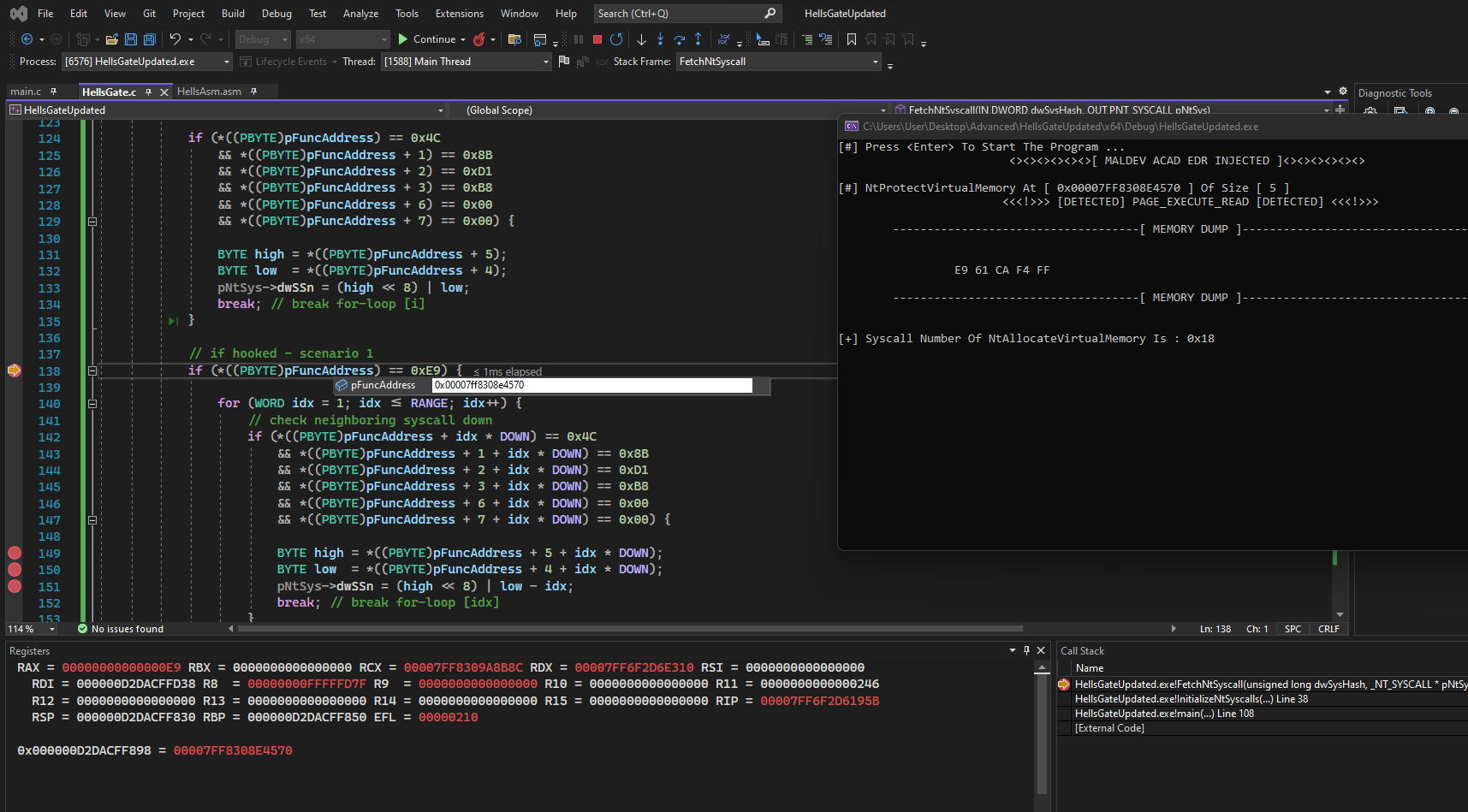This screenshot has width=1468, height=812.
Task: Click the Save All icon
Action: pos(150,39)
